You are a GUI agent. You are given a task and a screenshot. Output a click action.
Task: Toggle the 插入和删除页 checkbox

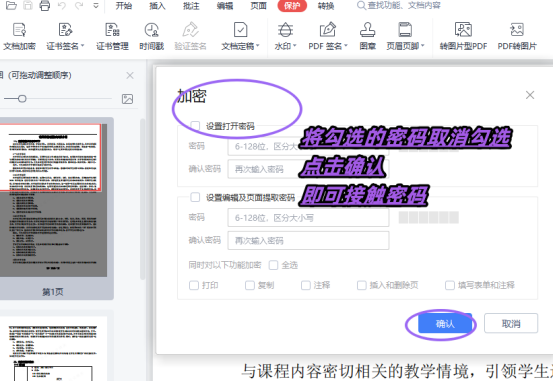click(x=361, y=285)
